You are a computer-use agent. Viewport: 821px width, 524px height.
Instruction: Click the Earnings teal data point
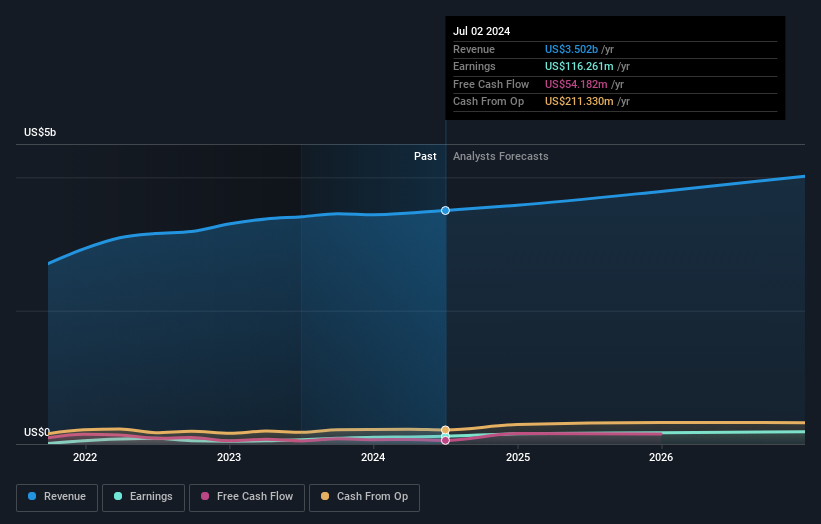click(x=445, y=436)
